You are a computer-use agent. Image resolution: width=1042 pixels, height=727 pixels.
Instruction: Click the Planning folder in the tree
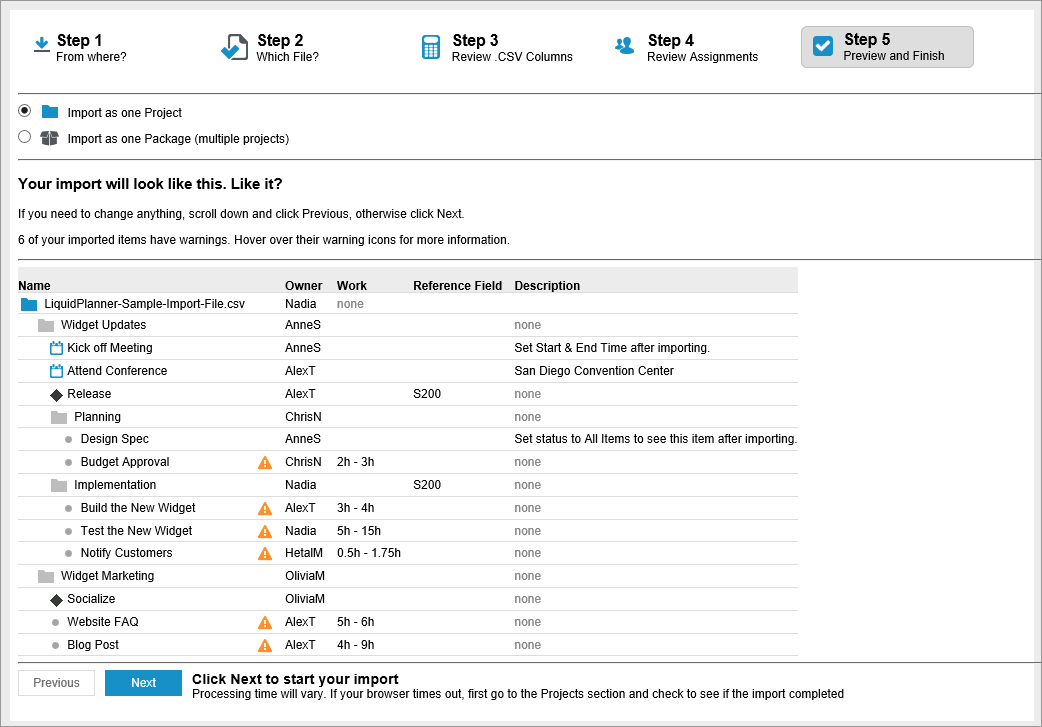tap(97, 417)
